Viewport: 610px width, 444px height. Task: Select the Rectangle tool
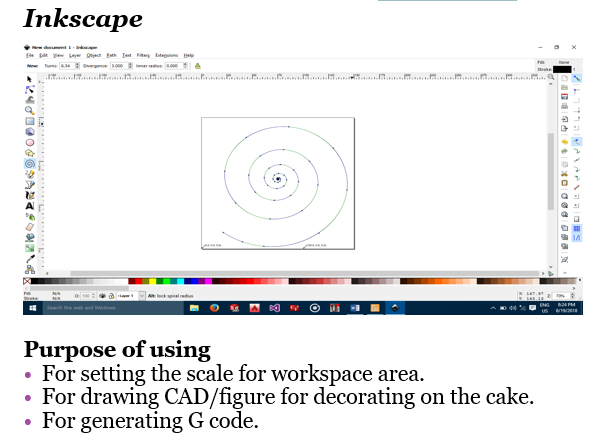click(x=30, y=121)
